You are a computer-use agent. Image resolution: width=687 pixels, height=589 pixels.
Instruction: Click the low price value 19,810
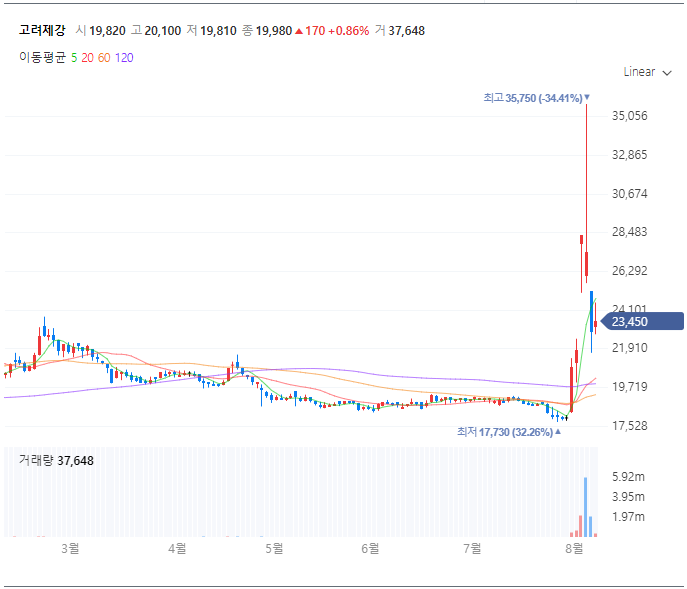click(218, 31)
